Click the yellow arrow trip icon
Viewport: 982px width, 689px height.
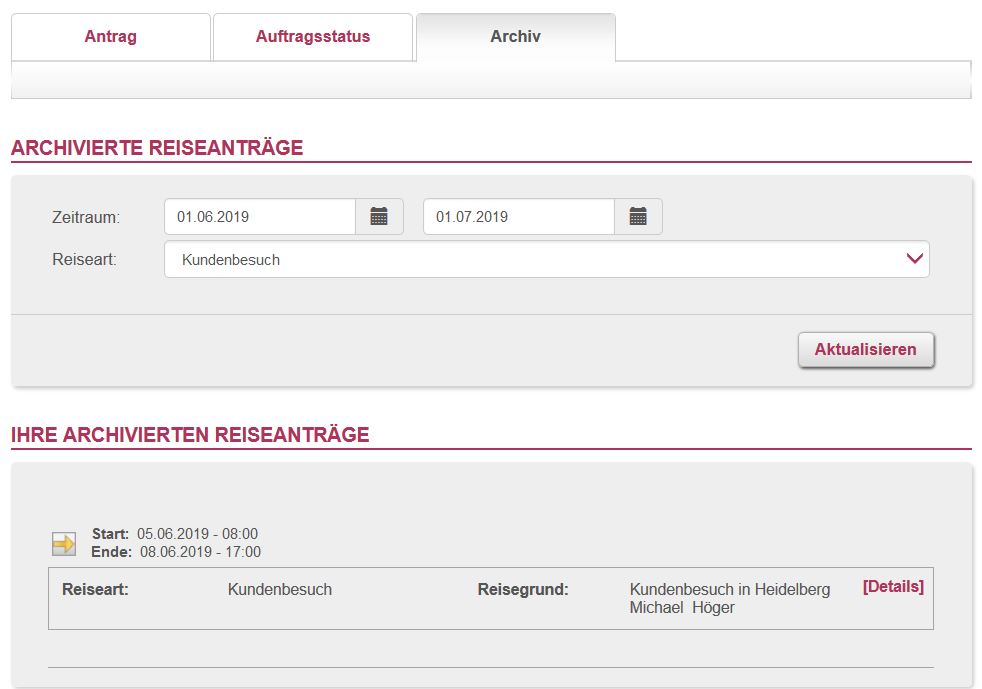pyautogui.click(x=64, y=544)
